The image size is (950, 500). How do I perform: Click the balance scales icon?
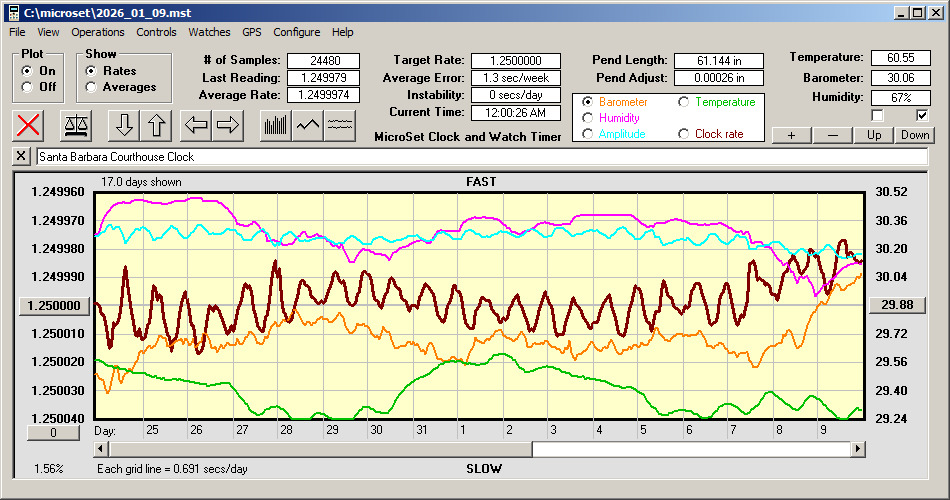pos(74,125)
